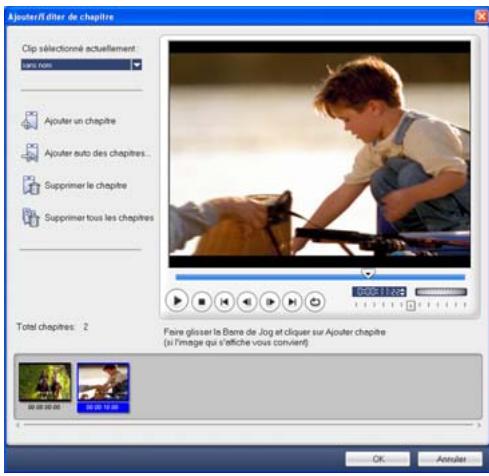Image resolution: width=489 pixels, height=476 pixels.
Task: Step forward one frame
Action: click(x=269, y=302)
